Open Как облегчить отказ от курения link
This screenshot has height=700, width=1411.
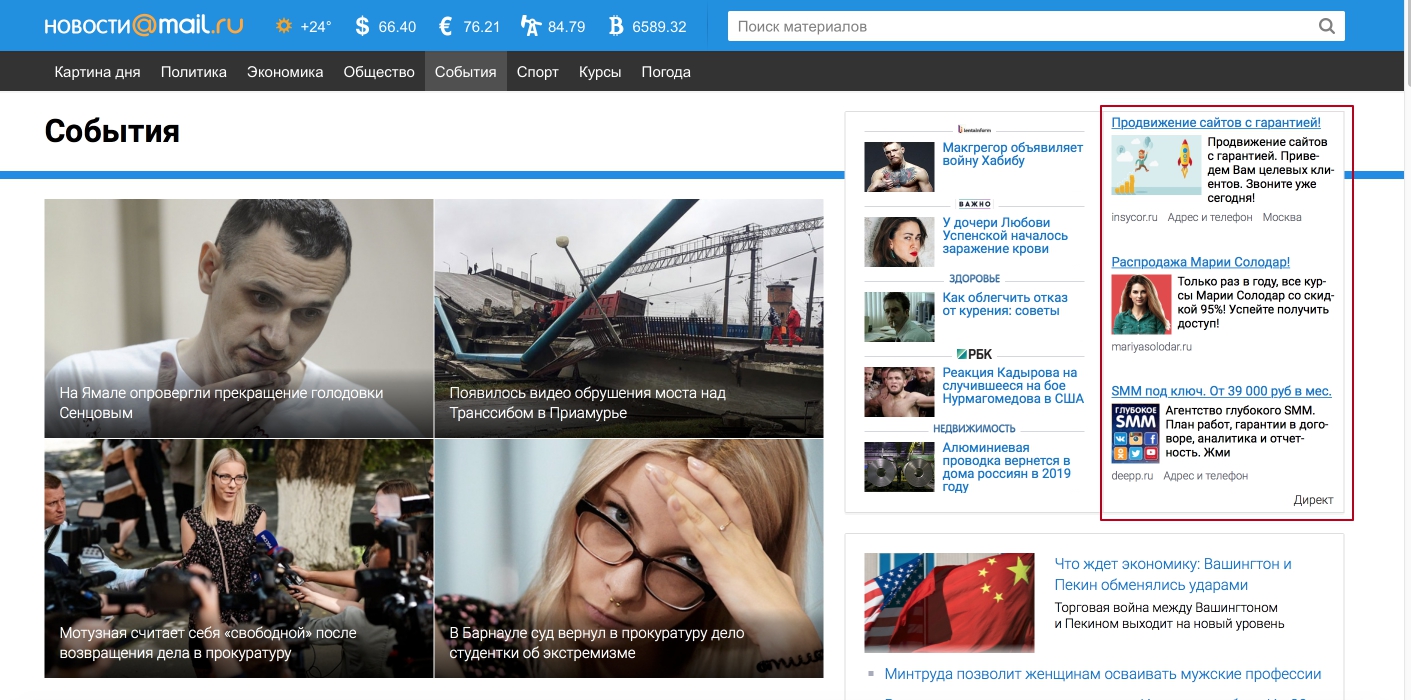(1005, 304)
